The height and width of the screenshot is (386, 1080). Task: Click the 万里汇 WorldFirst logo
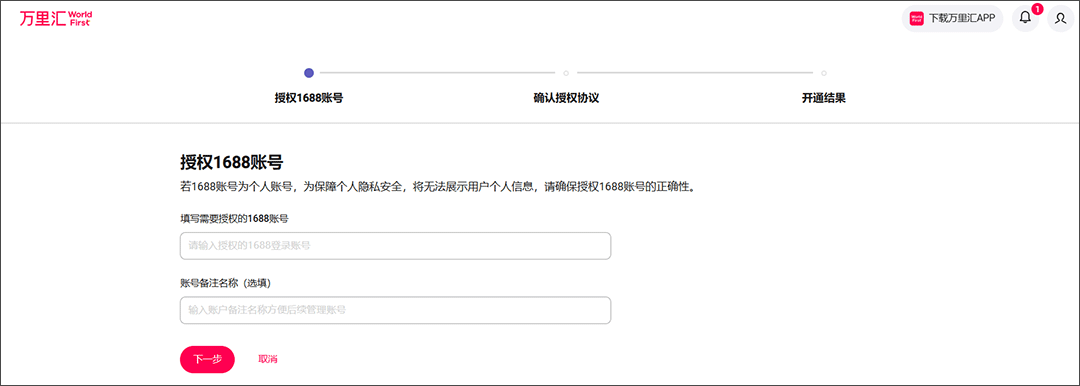click(56, 19)
